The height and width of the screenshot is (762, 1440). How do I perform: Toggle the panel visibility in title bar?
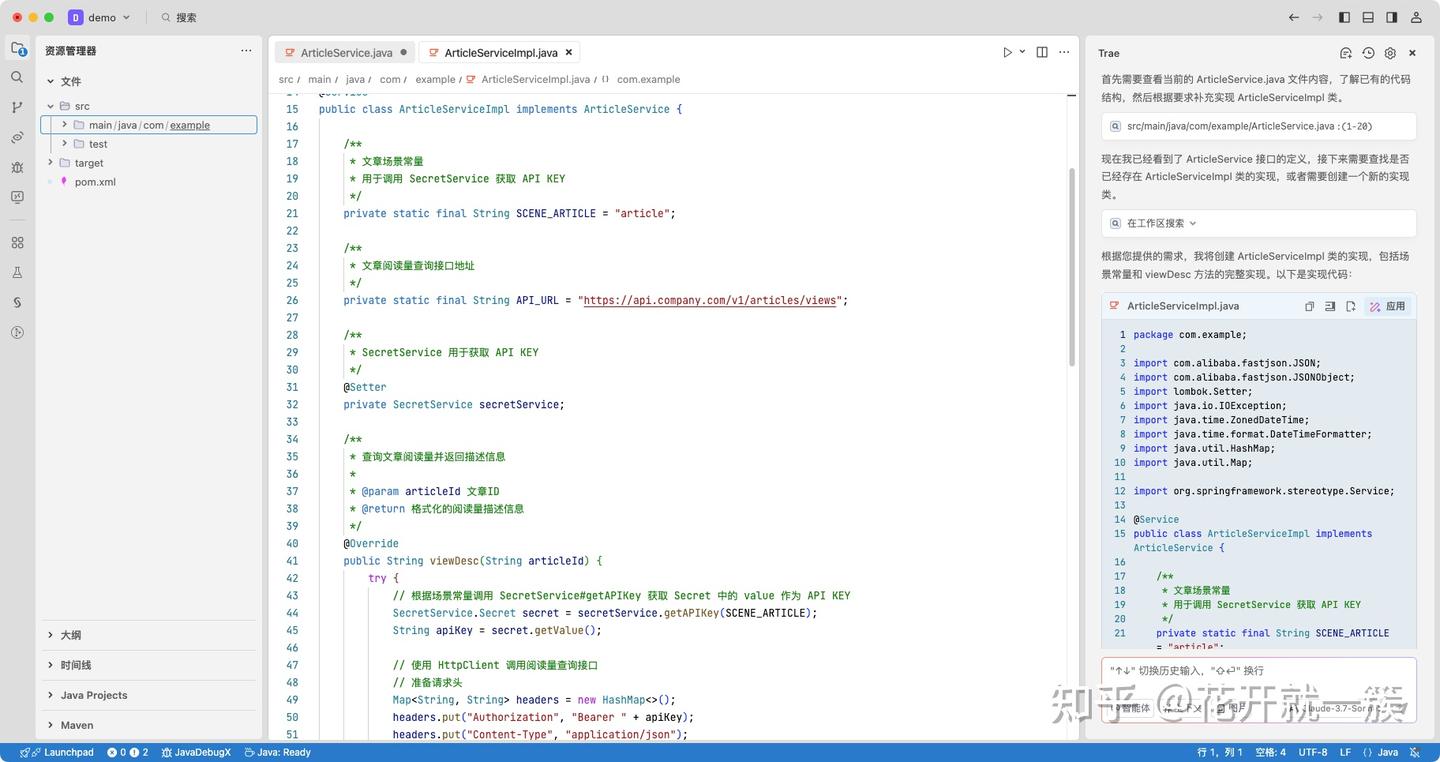(1366, 17)
